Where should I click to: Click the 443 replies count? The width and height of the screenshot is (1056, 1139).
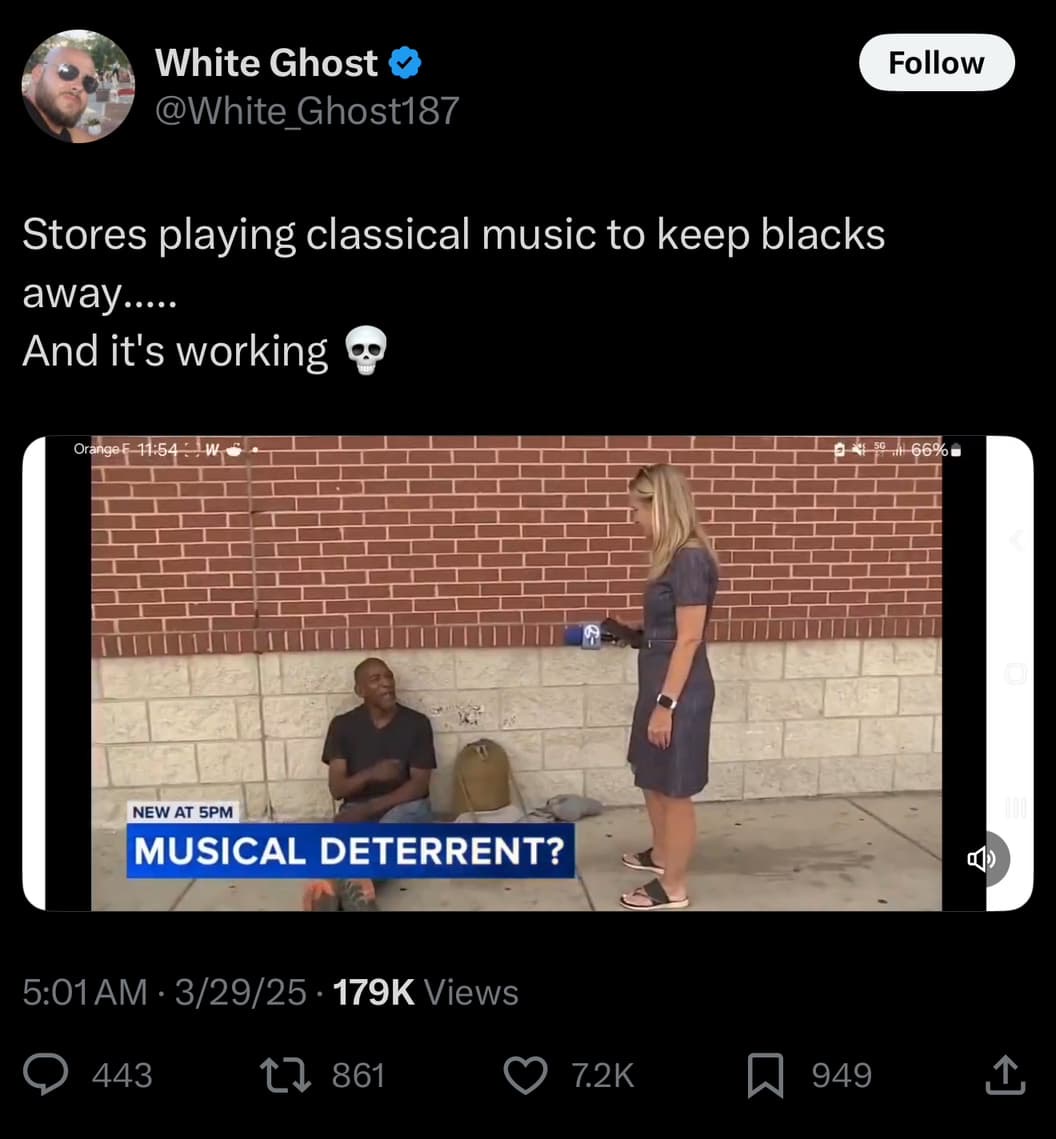pos(122,1075)
